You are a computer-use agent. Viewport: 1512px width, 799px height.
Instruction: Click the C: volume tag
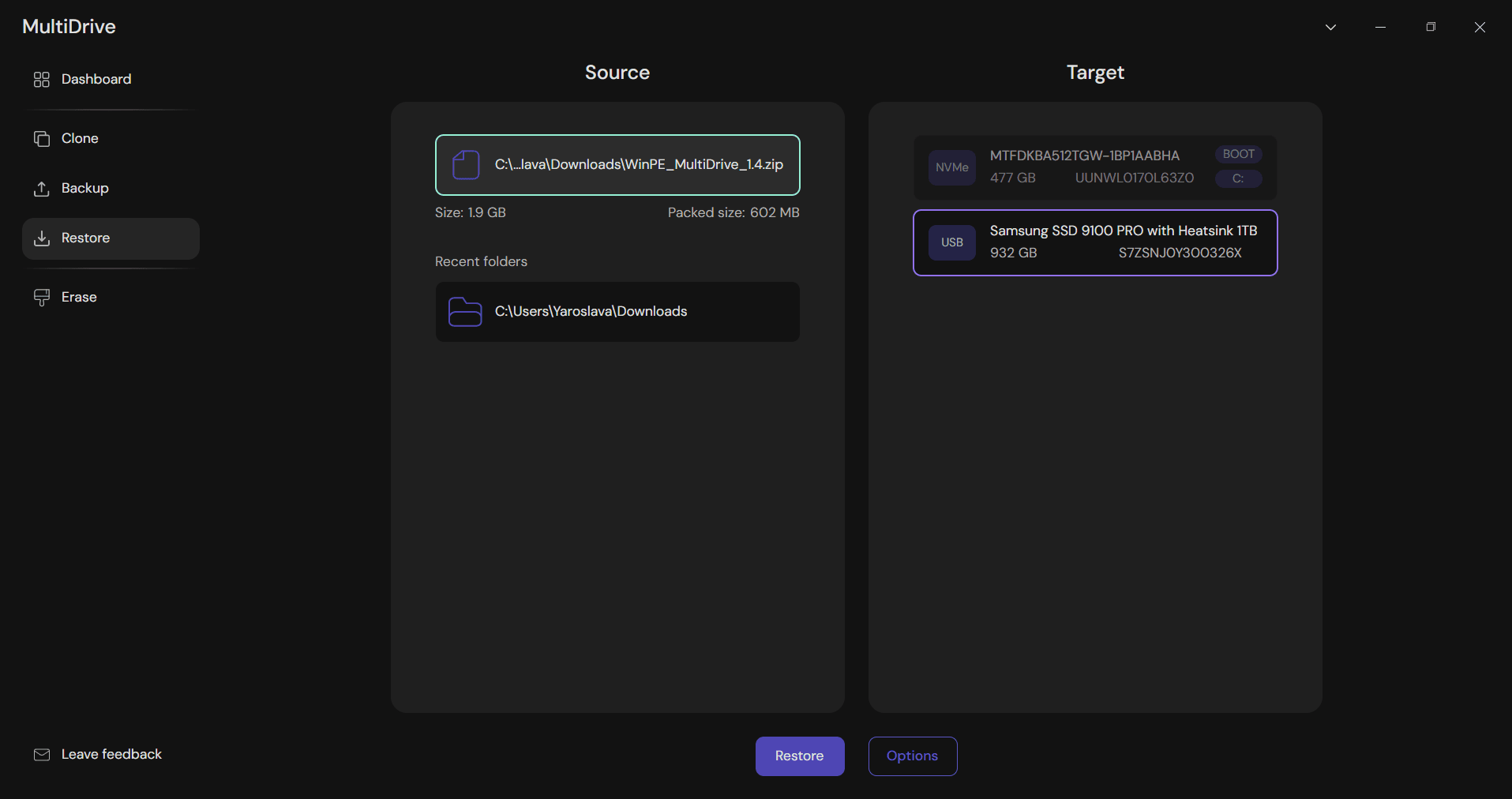pos(1238,178)
